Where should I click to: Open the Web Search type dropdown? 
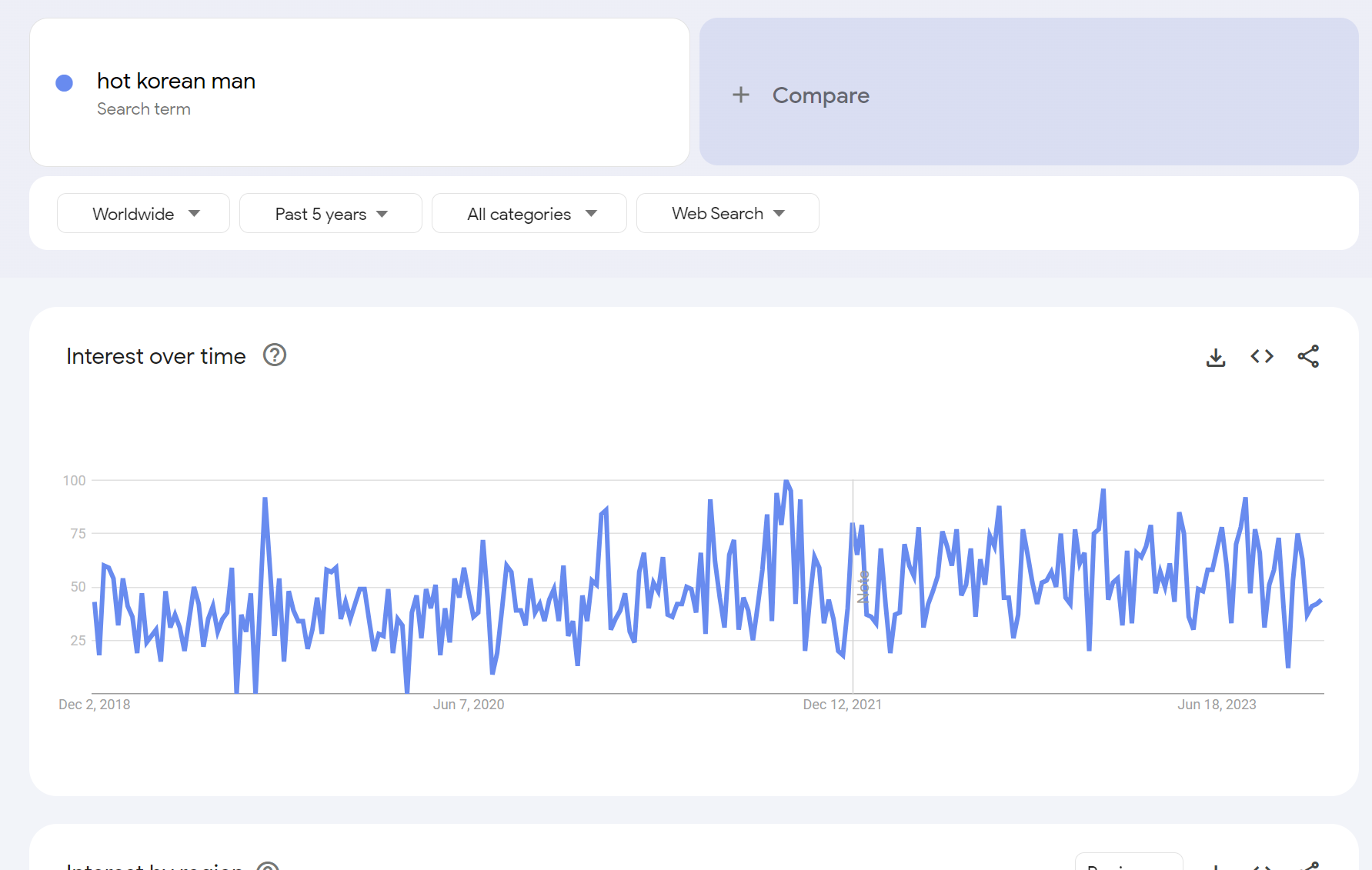727,213
